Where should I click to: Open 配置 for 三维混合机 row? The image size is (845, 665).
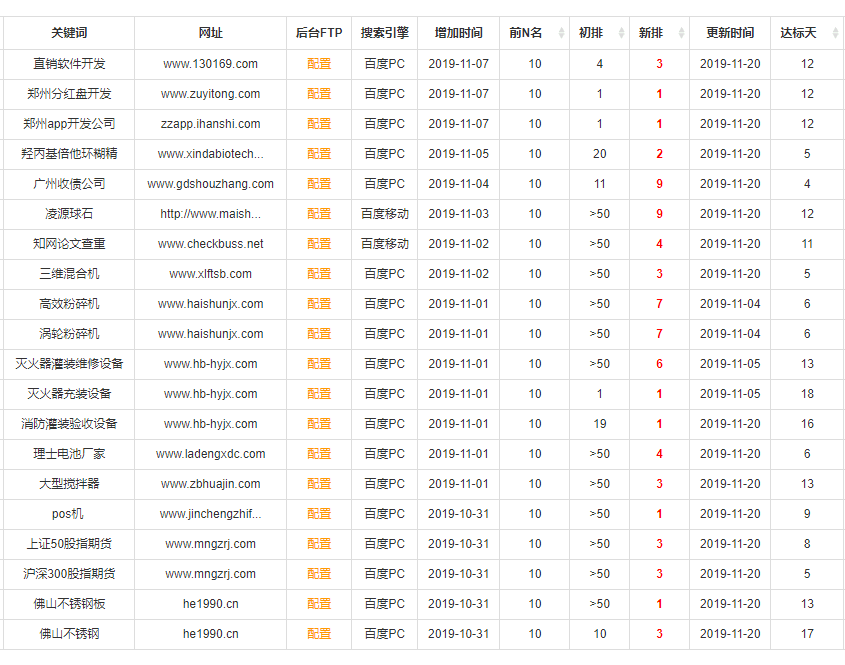(x=319, y=274)
